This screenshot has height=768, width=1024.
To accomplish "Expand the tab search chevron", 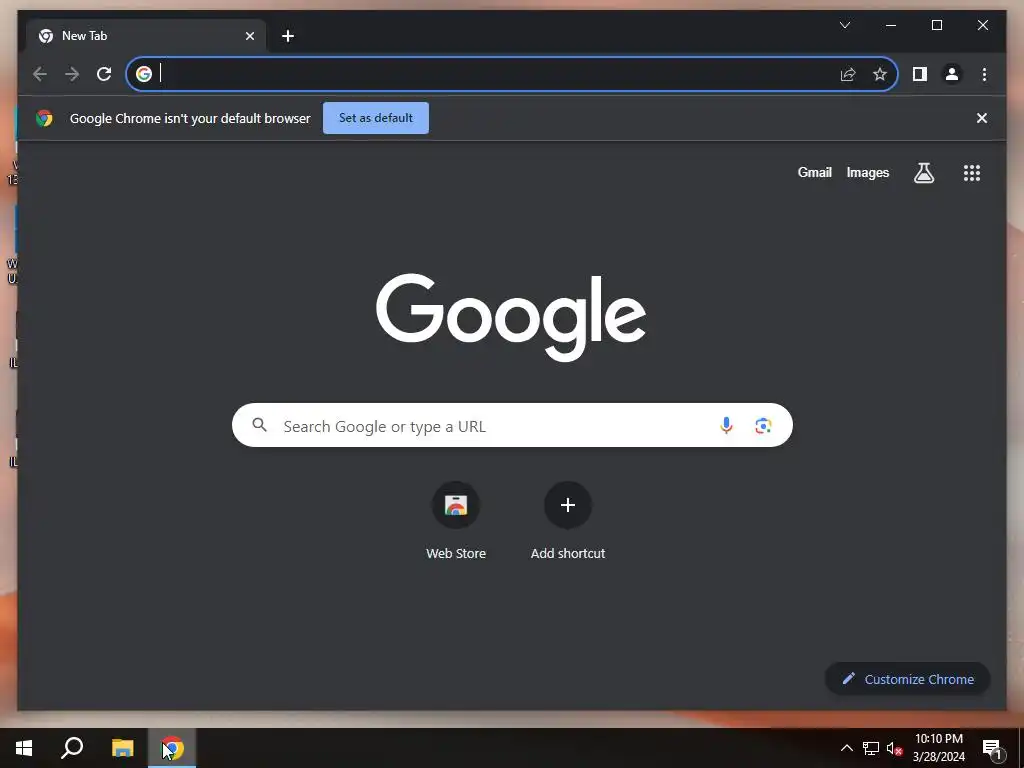I will pyautogui.click(x=844, y=25).
